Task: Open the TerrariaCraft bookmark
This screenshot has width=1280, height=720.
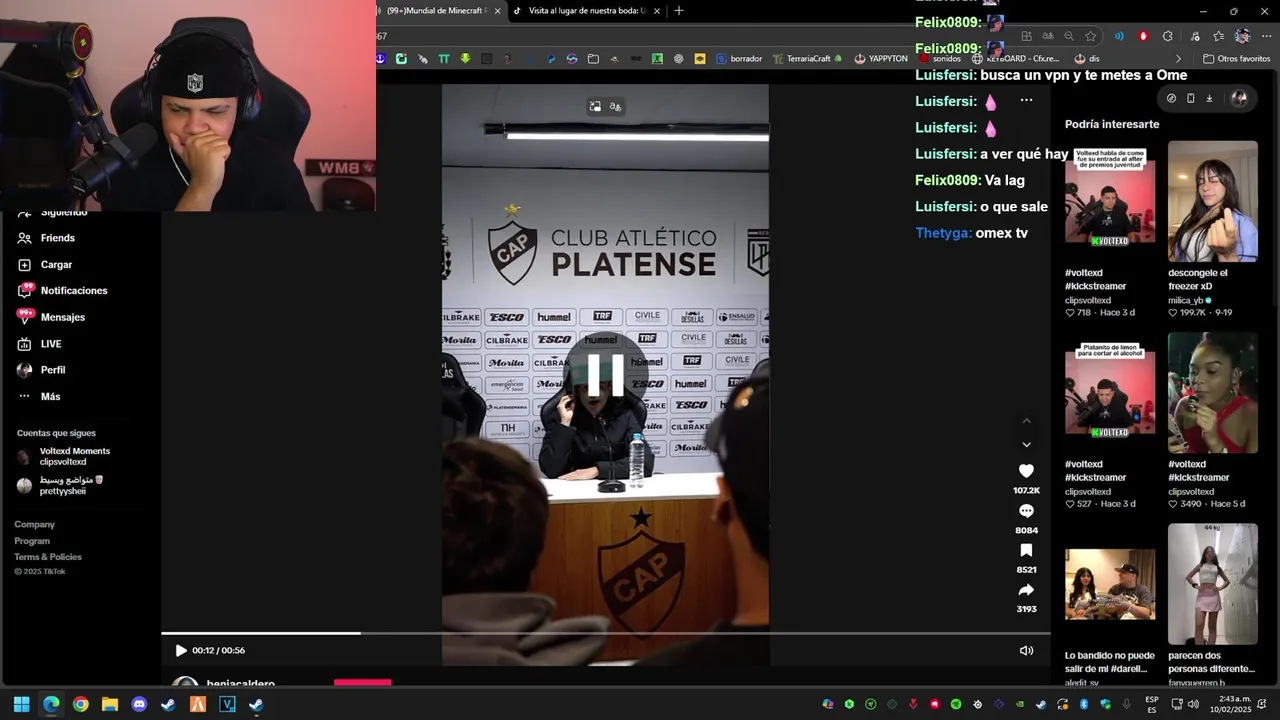Action: 807,59
